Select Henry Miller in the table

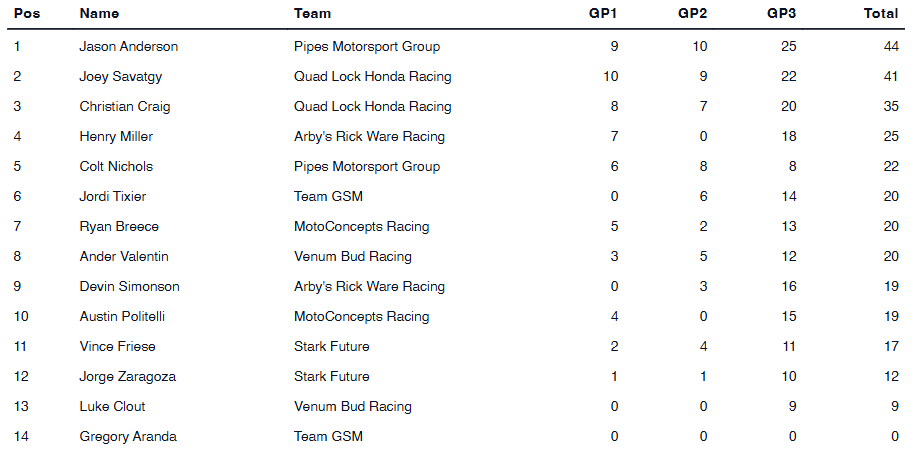(116, 137)
